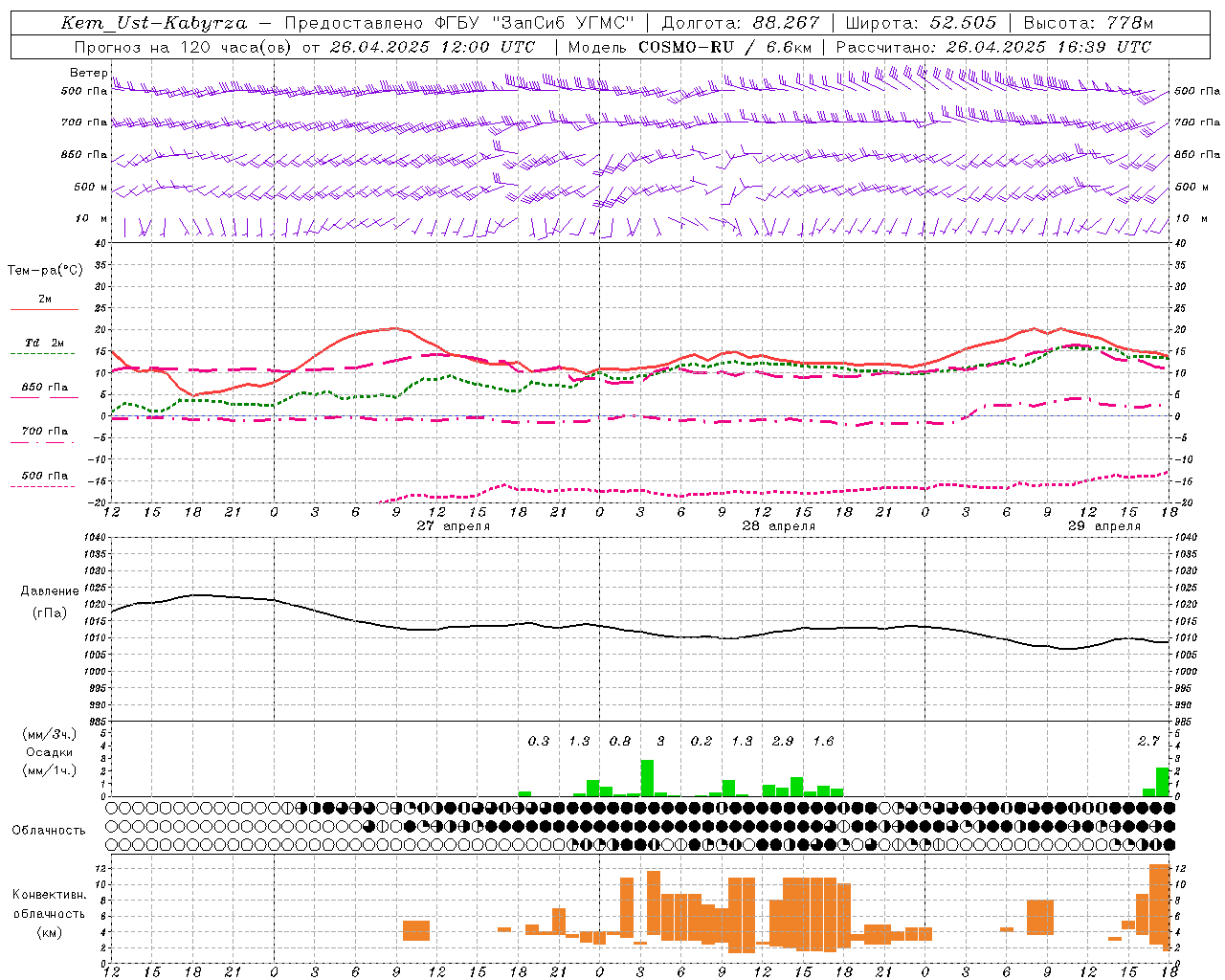The width and height of the screenshot is (1225, 980).
Task: Click the Тем-ра(°C) temperature label
Action: [x=45, y=271]
